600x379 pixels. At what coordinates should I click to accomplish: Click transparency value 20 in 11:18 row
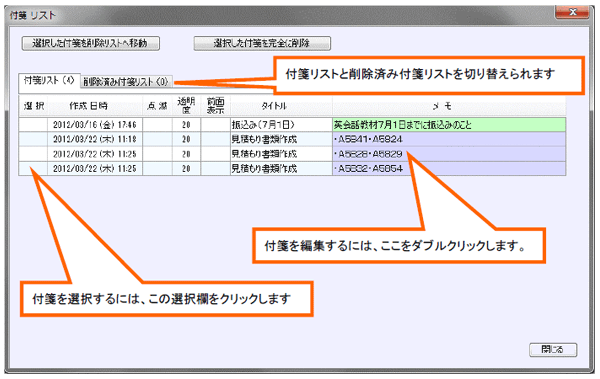tap(186, 139)
